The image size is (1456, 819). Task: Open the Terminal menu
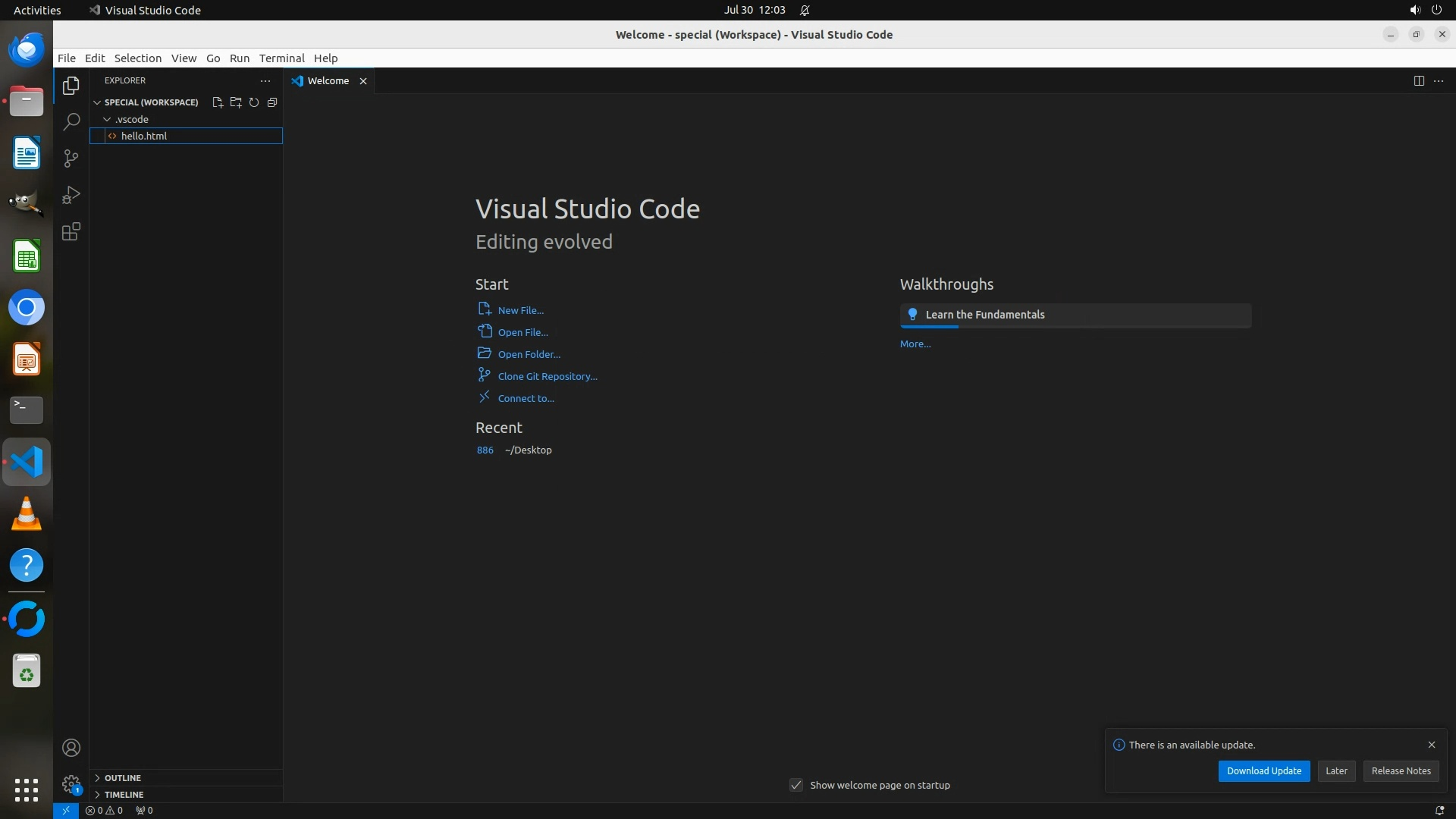click(281, 58)
